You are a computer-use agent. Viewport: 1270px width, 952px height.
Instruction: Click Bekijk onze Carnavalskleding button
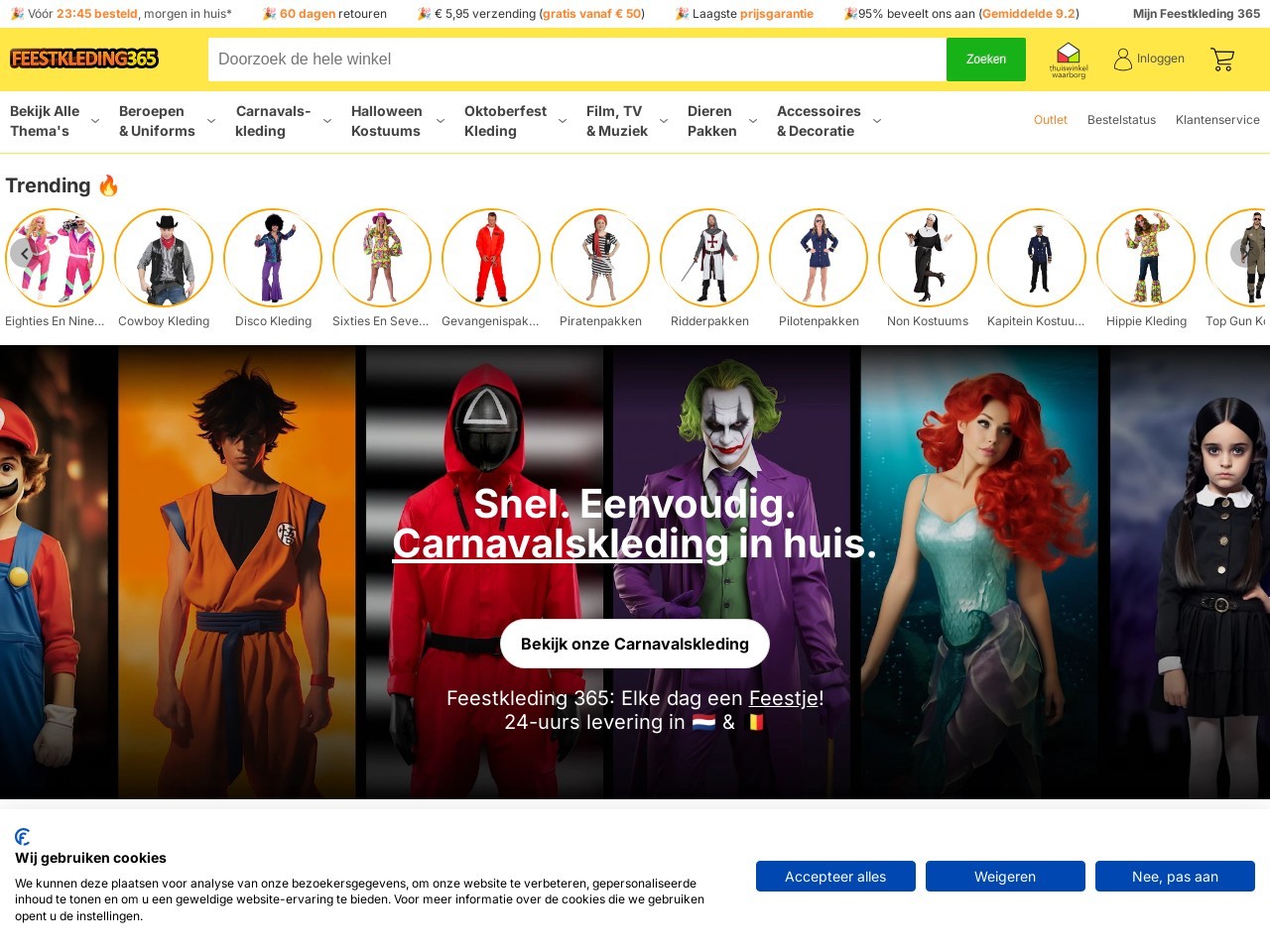click(635, 644)
